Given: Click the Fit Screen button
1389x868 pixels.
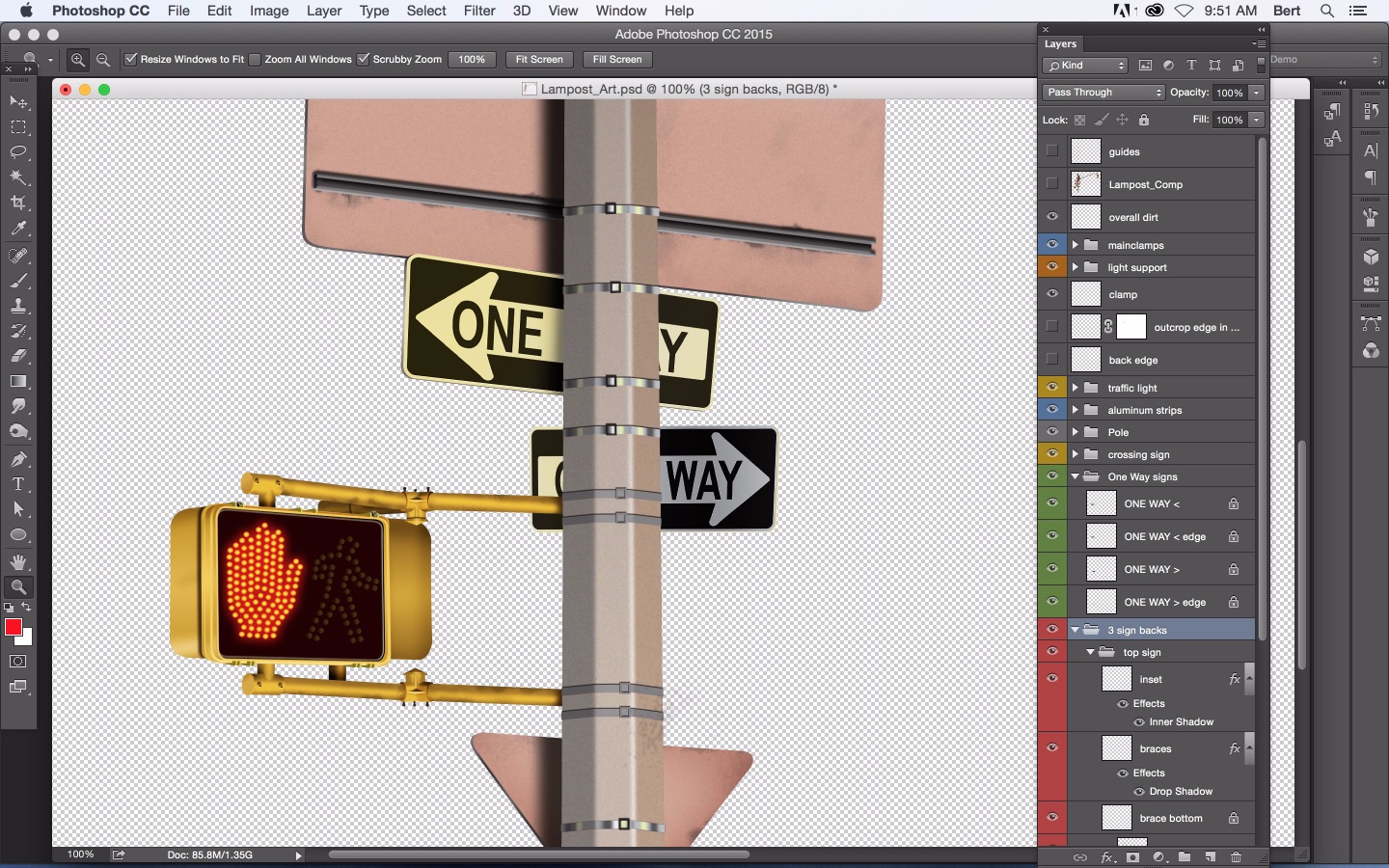Looking at the screenshot, I should [x=538, y=60].
